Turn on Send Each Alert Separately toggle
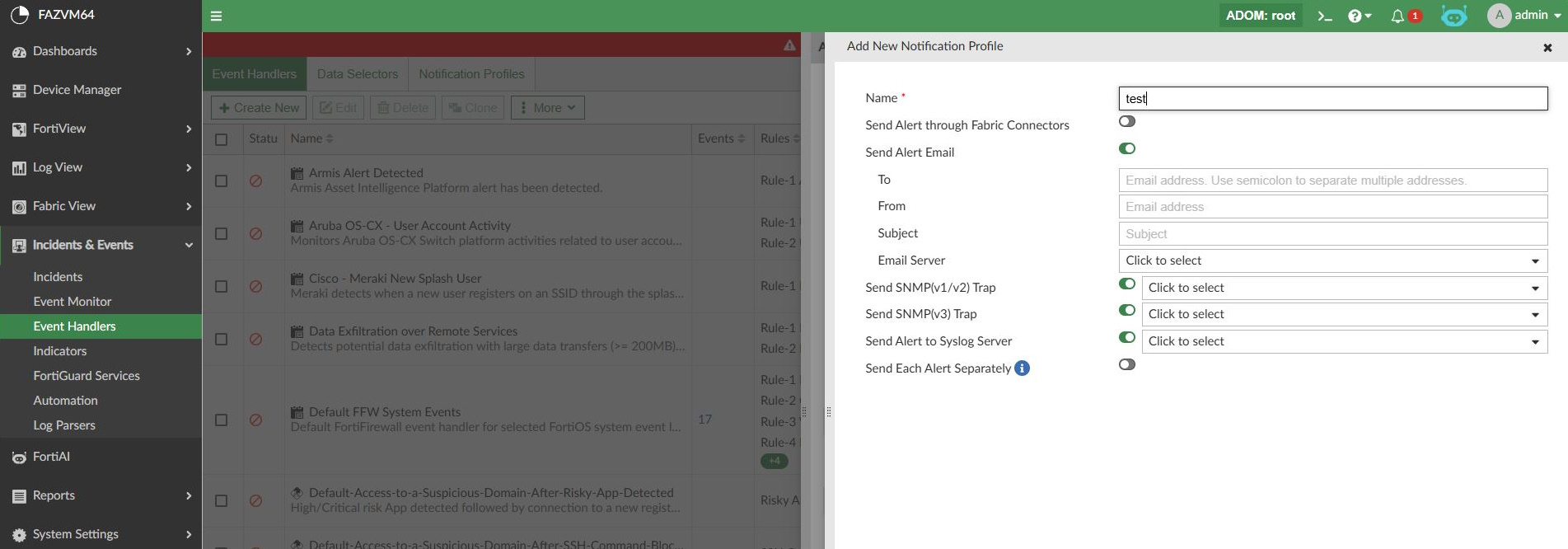 pyautogui.click(x=1127, y=365)
